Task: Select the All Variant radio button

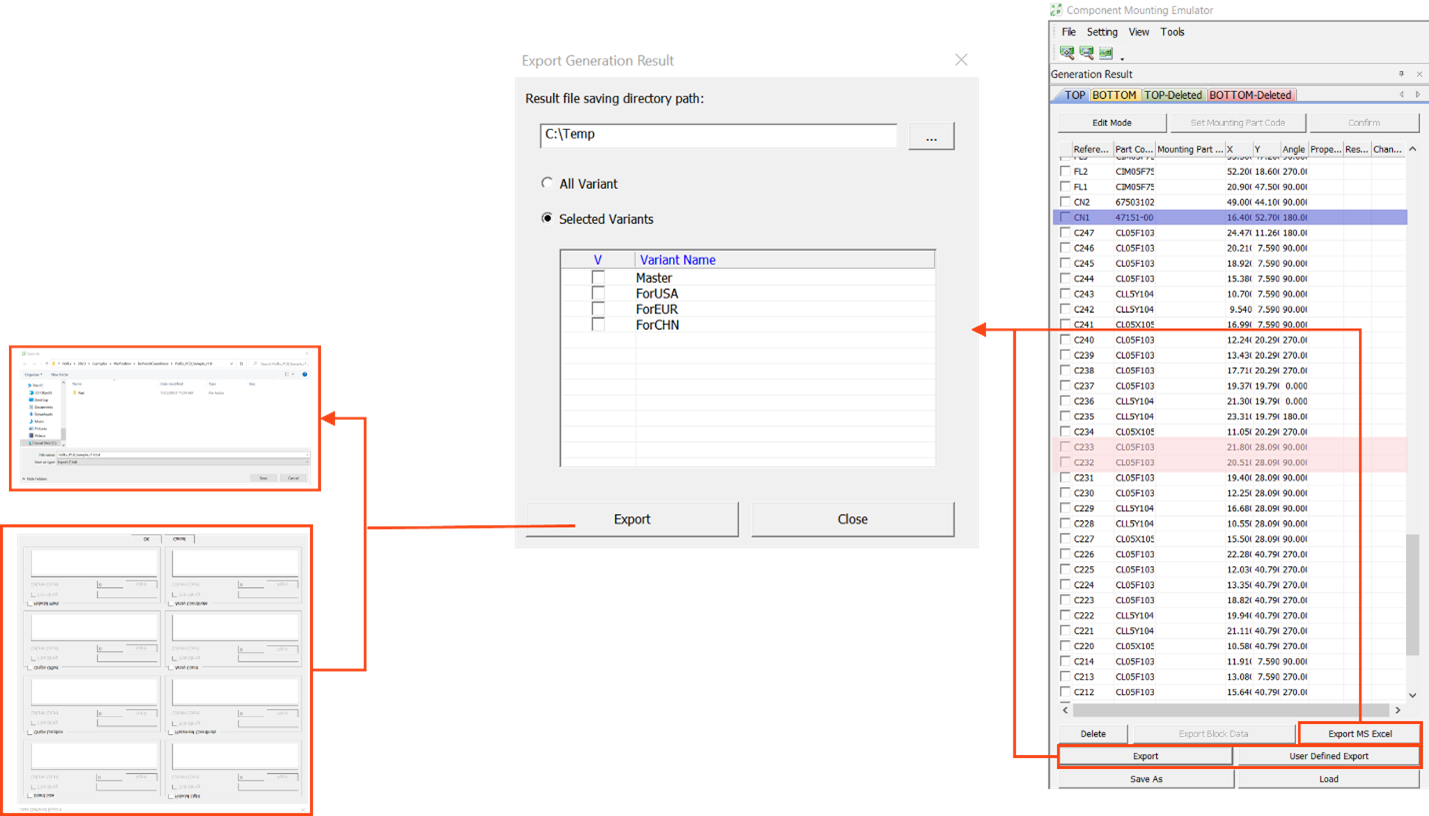Action: 547,184
